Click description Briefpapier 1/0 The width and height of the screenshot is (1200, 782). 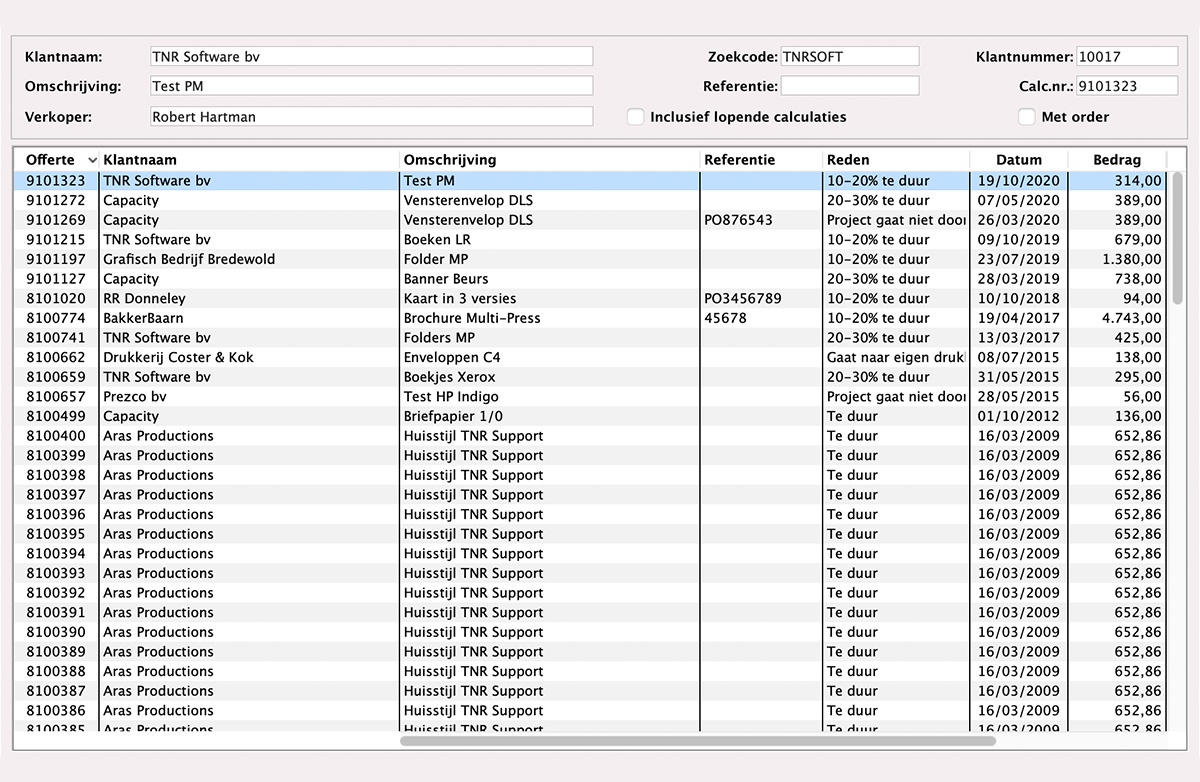(454, 416)
